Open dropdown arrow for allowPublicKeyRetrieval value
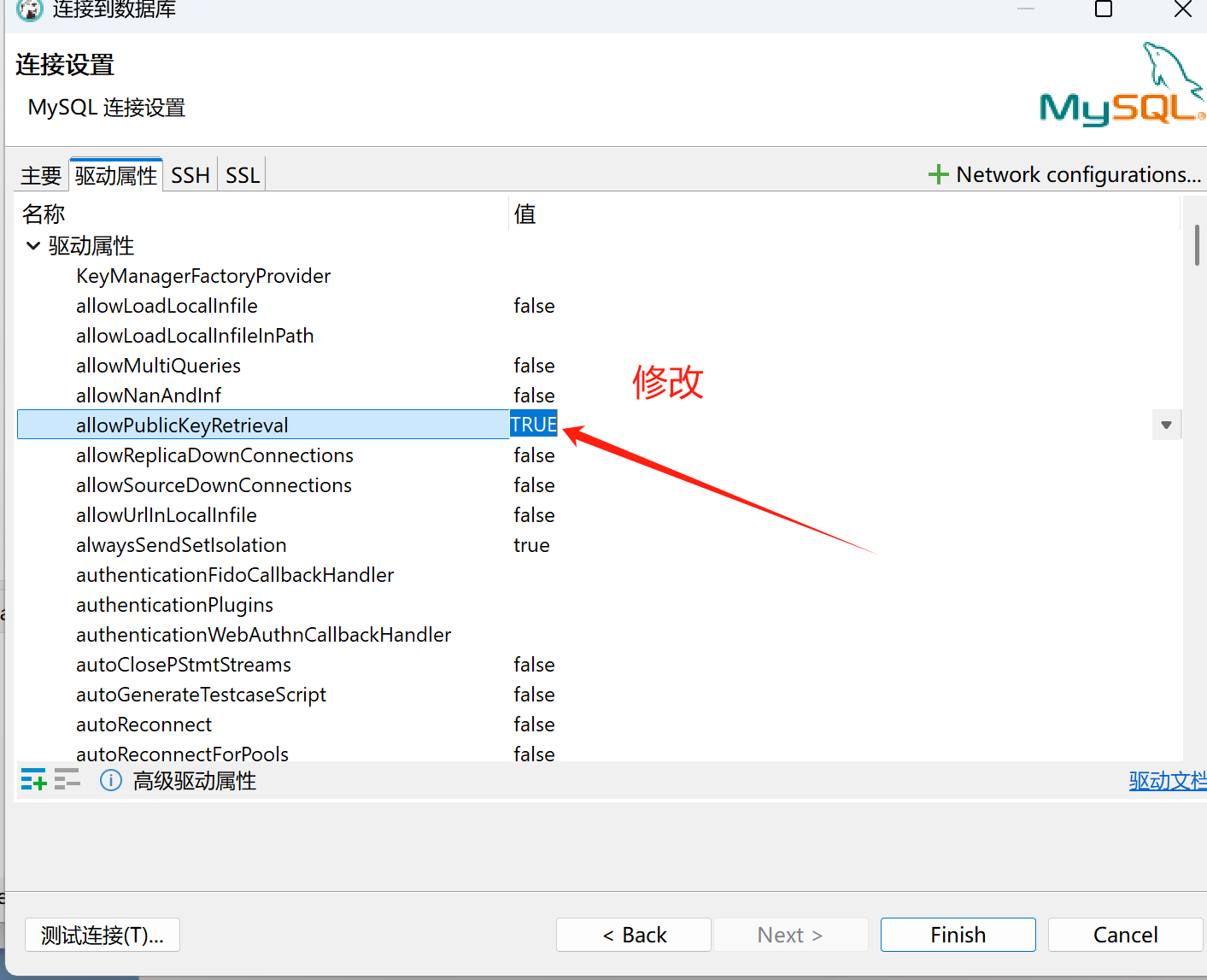 (1166, 425)
